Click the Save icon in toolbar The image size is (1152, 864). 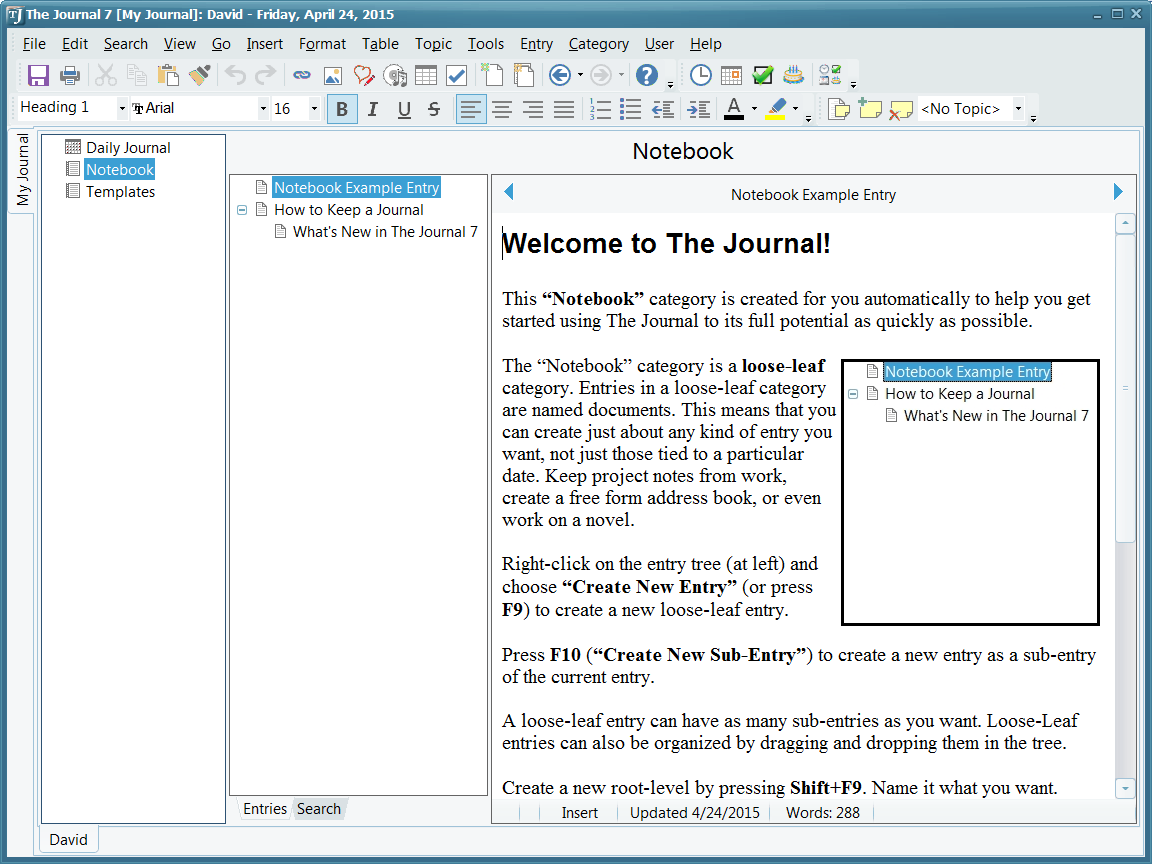click(x=38, y=75)
